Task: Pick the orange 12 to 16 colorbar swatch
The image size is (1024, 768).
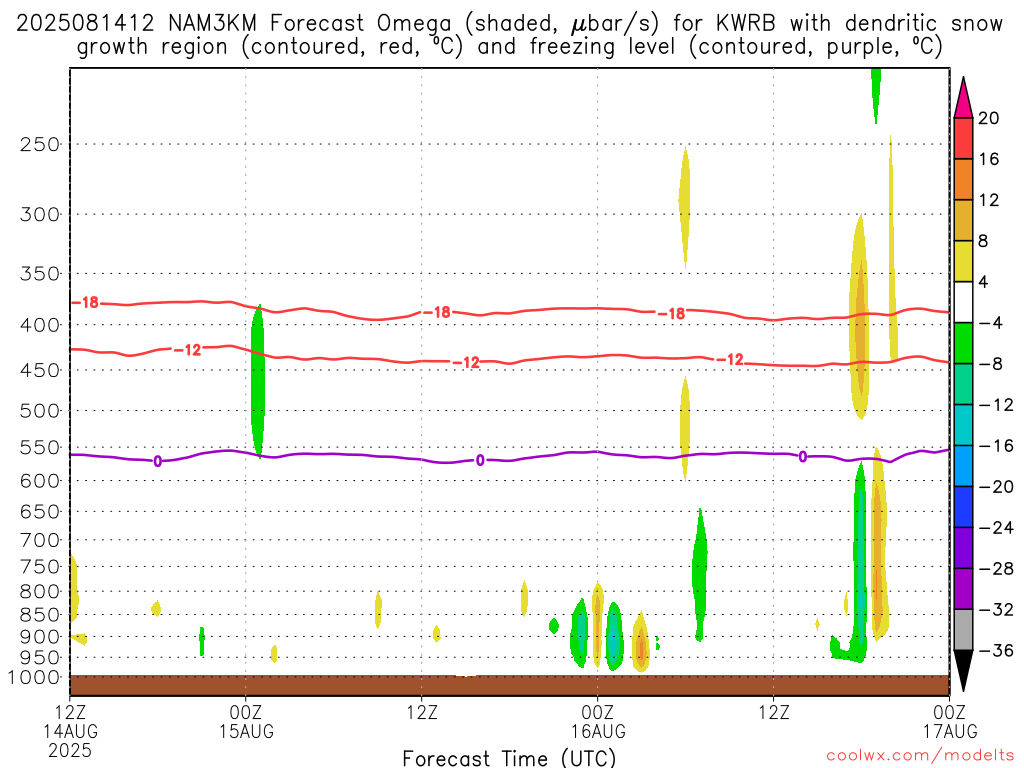Action: [963, 180]
